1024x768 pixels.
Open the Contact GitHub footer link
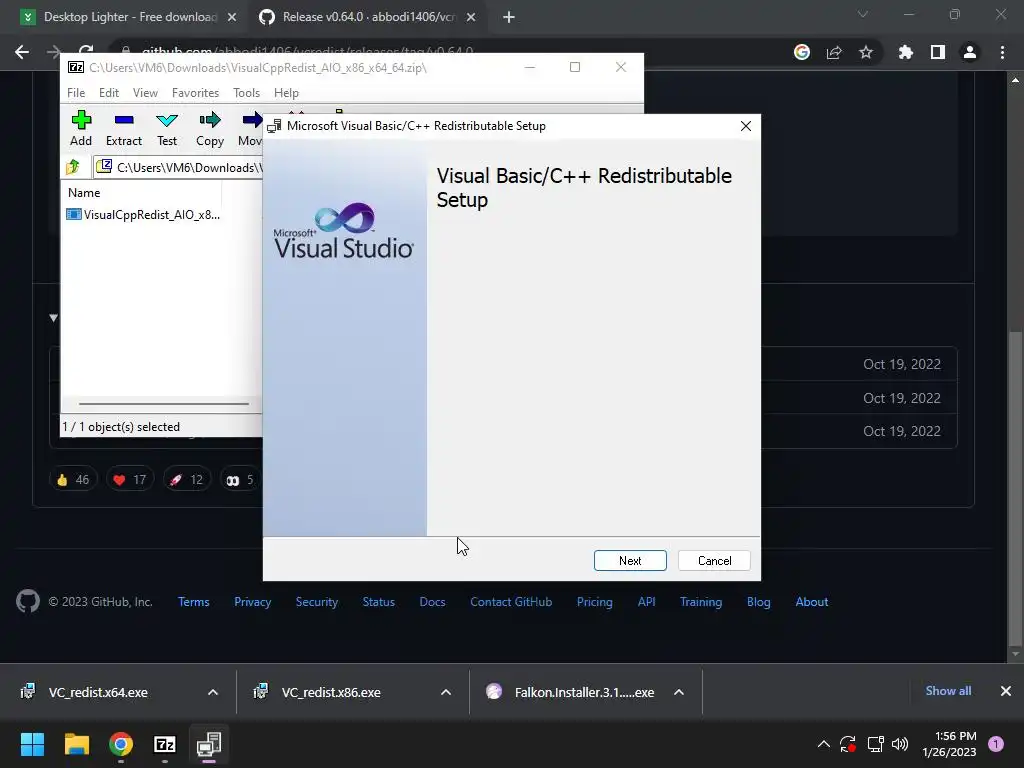[511, 601]
